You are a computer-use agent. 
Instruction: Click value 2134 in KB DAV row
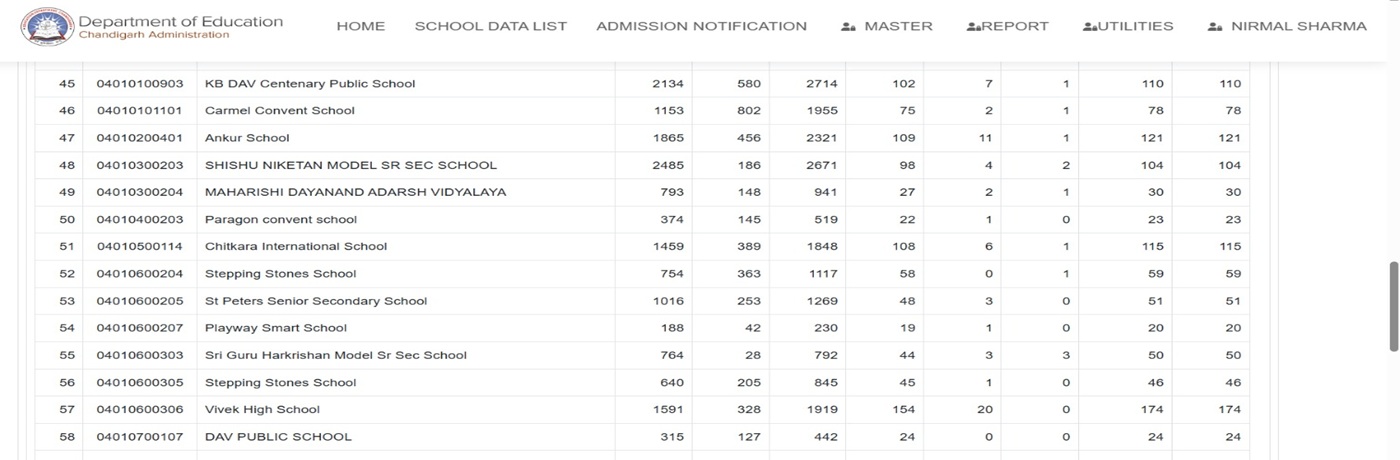tap(668, 84)
